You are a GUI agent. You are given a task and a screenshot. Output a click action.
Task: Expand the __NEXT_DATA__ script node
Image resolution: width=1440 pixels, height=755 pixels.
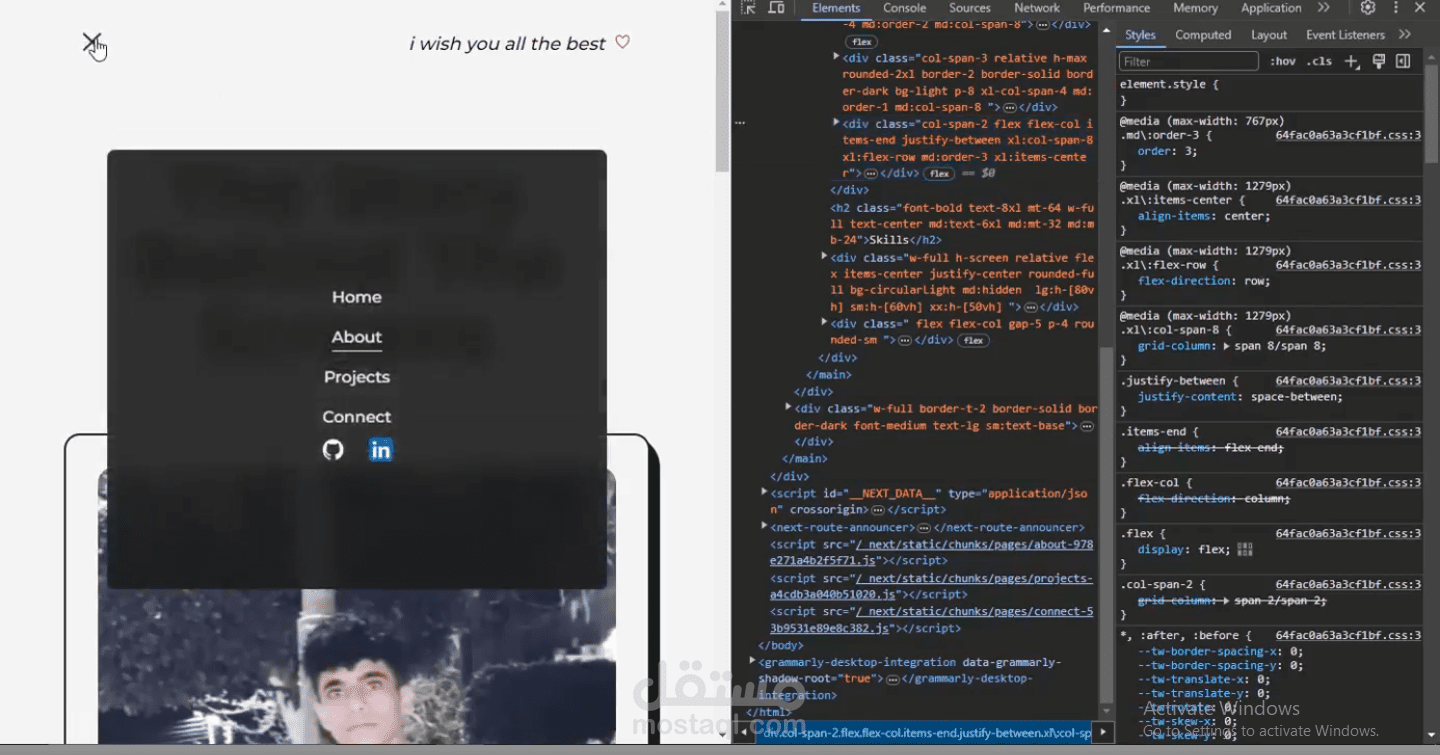[764, 492]
